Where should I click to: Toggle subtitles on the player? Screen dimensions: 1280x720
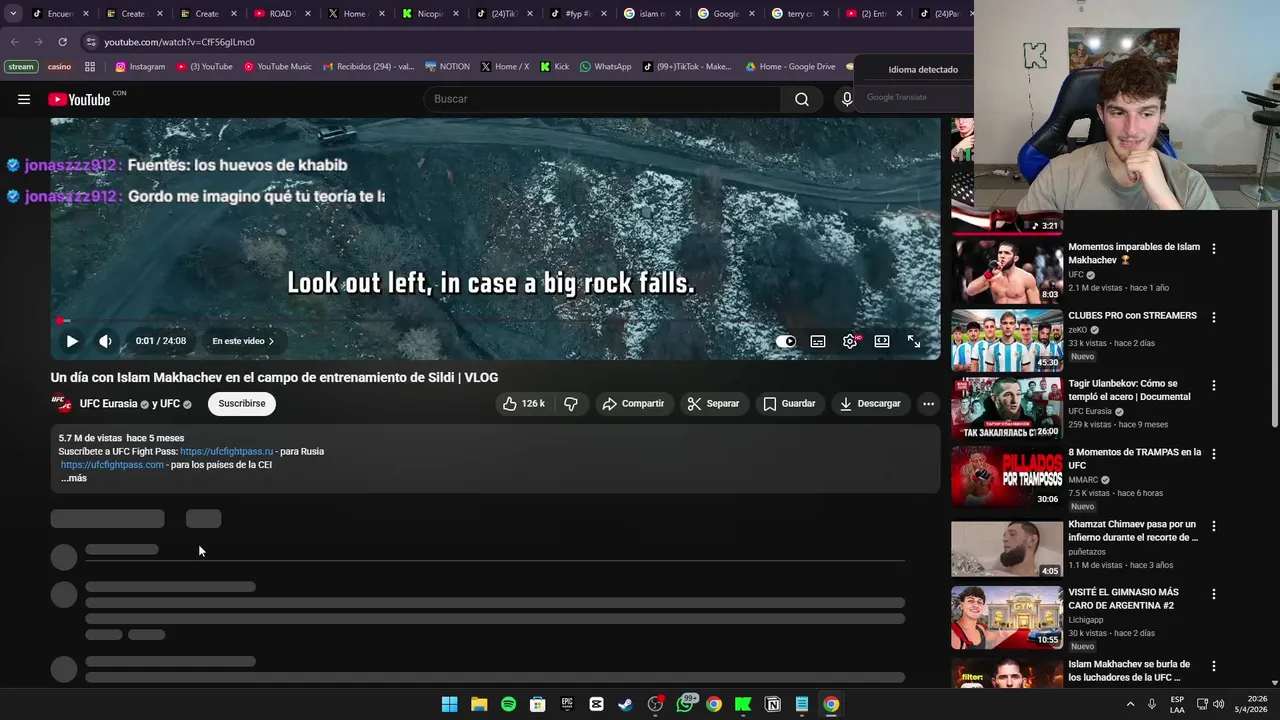coord(818,341)
